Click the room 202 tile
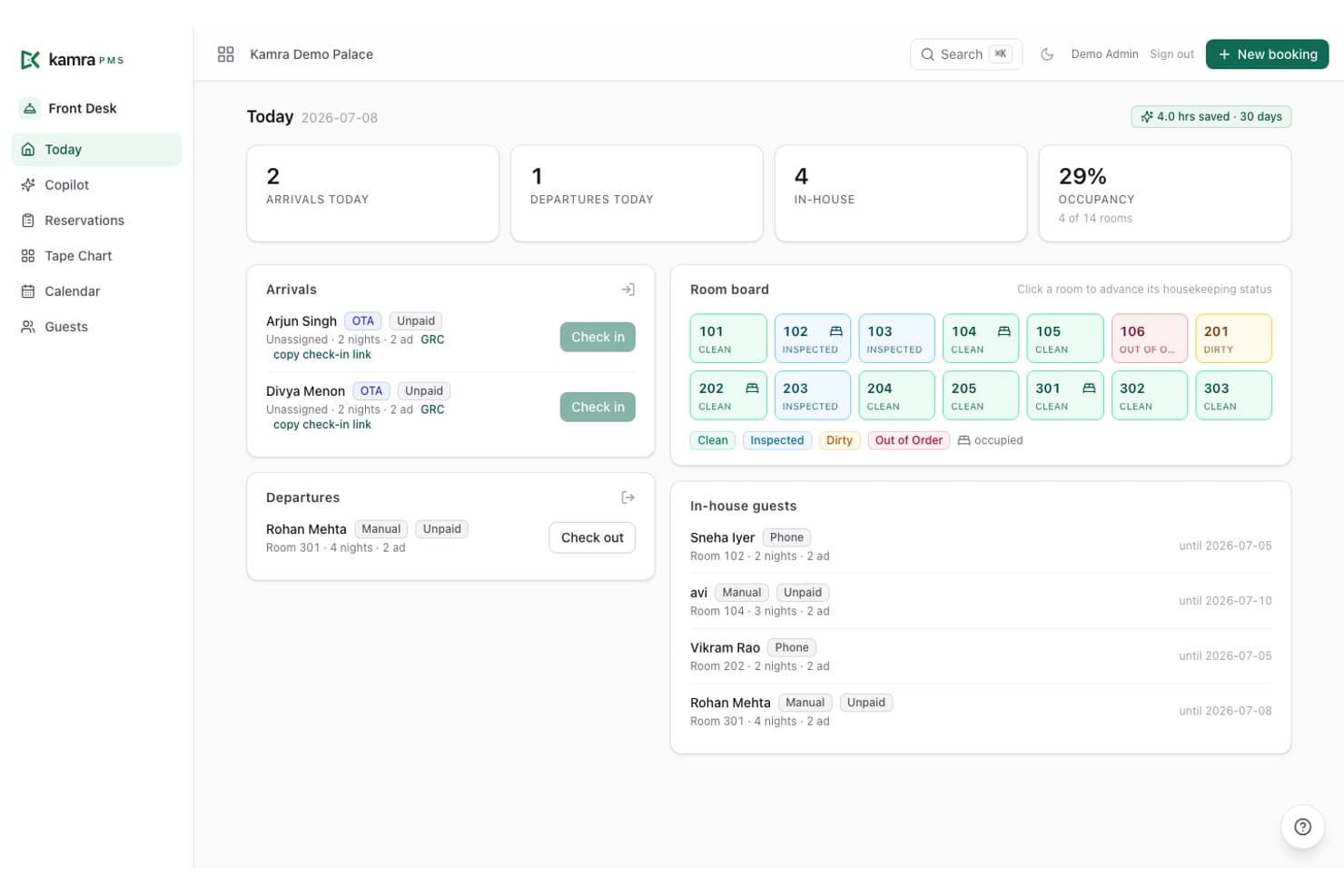This screenshot has height=896, width=1344. coord(728,395)
